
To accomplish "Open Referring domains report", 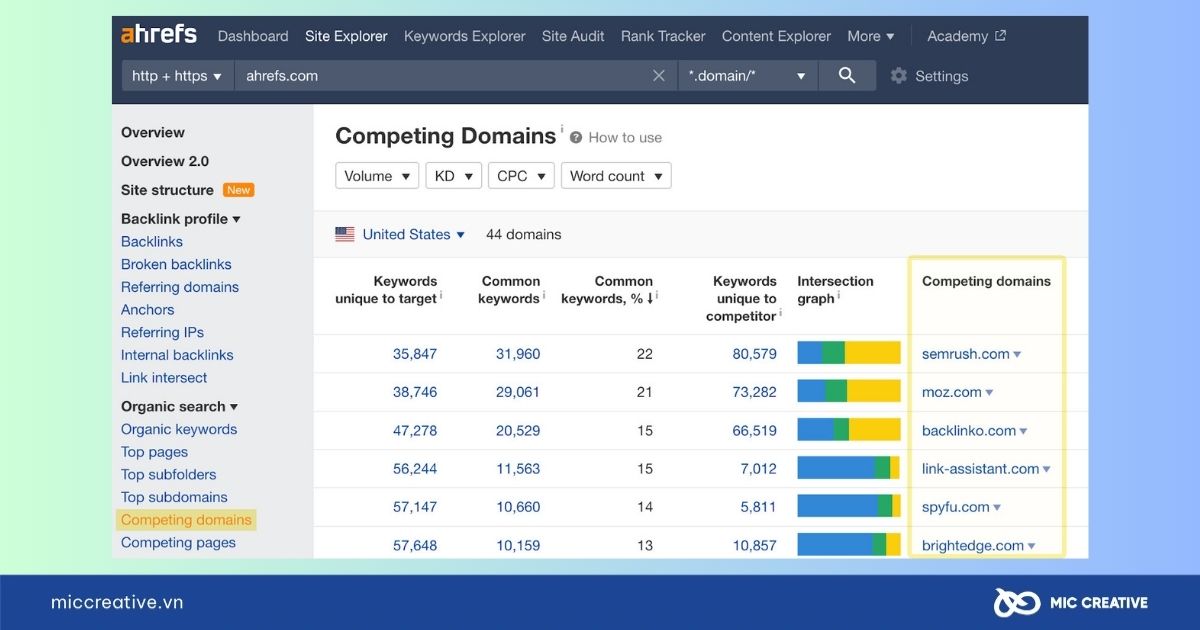I will 180,287.
